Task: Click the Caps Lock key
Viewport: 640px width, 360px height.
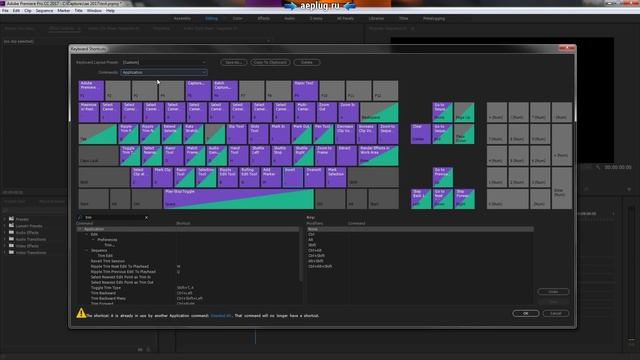Action: pos(98,156)
